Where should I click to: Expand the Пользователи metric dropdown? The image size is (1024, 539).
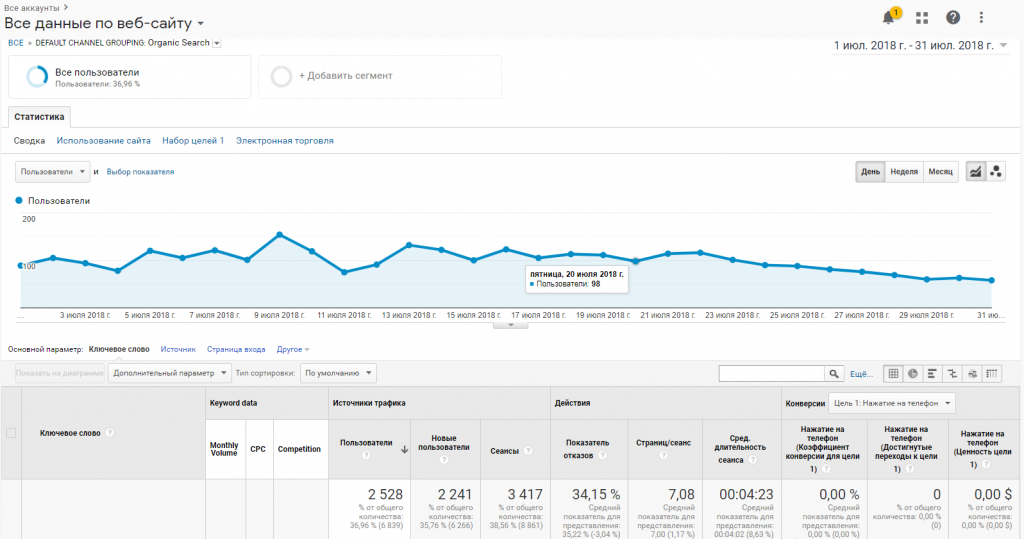(53, 172)
